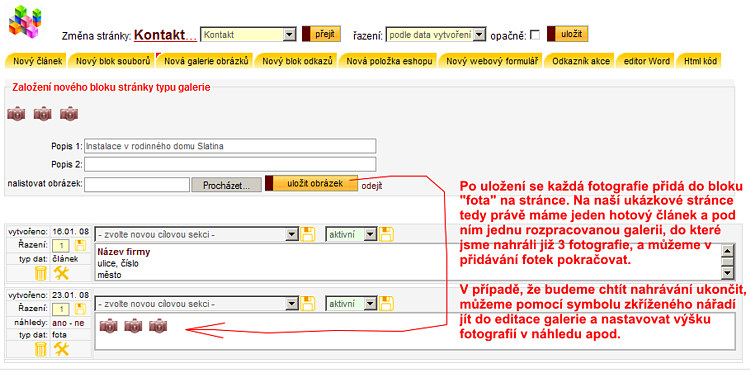Click second camera thumbnail in new gallery block

[x=43, y=114]
